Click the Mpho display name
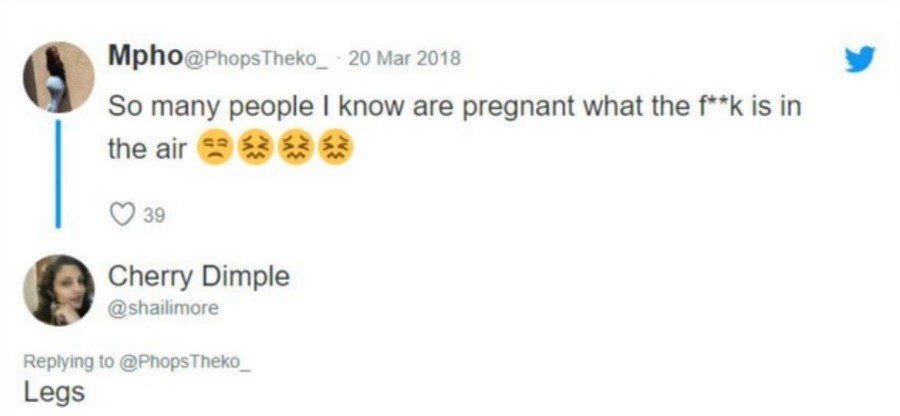This screenshot has width=900, height=416. [143, 57]
